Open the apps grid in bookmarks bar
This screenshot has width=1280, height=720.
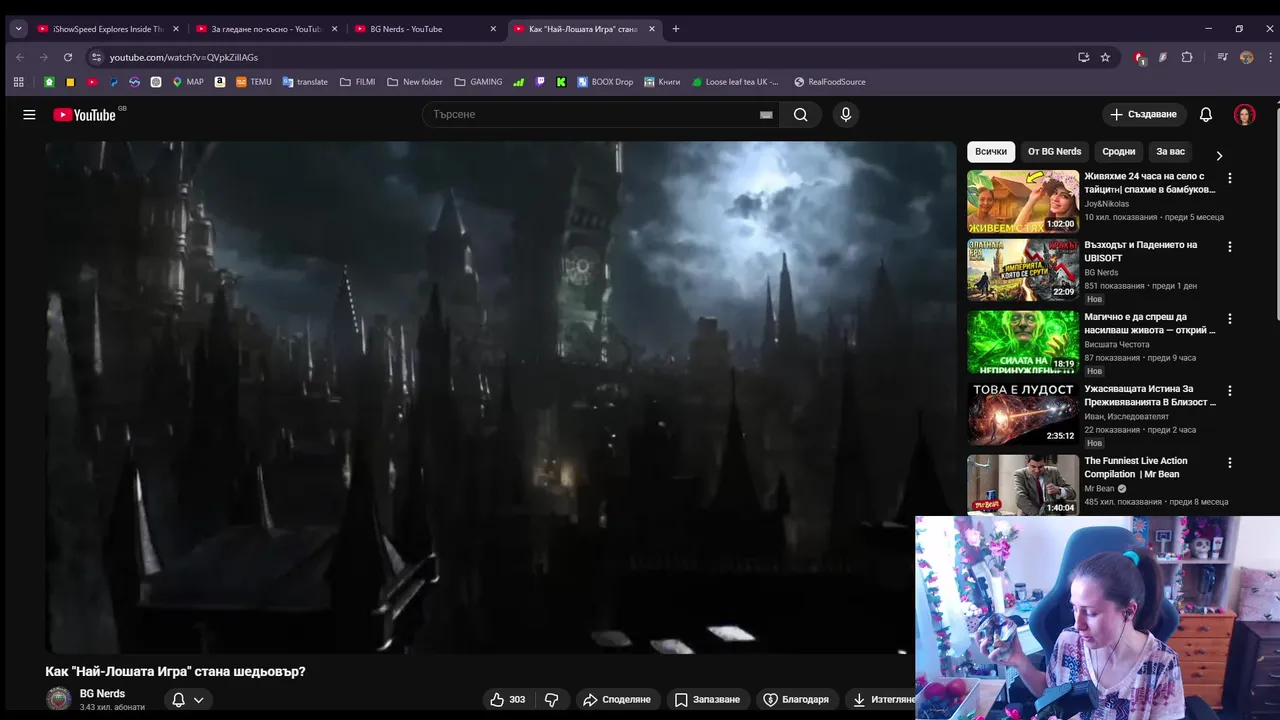point(18,82)
